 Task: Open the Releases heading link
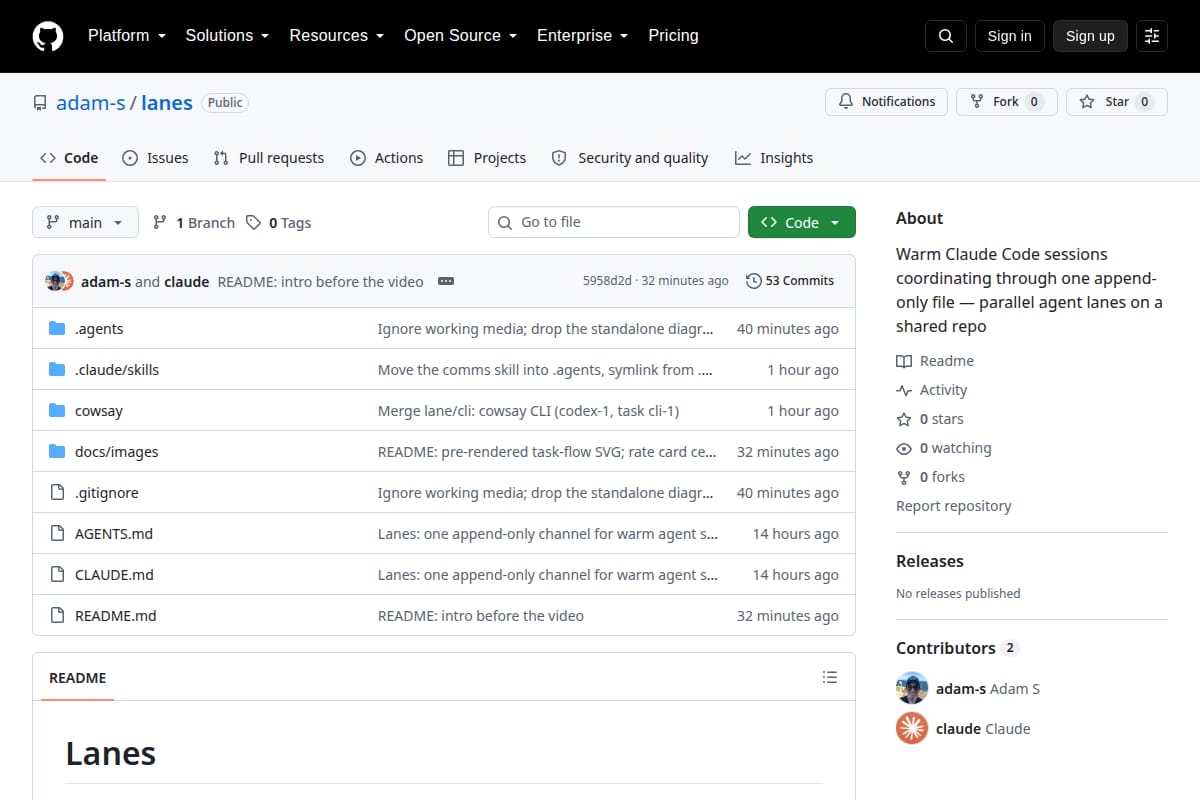click(930, 561)
